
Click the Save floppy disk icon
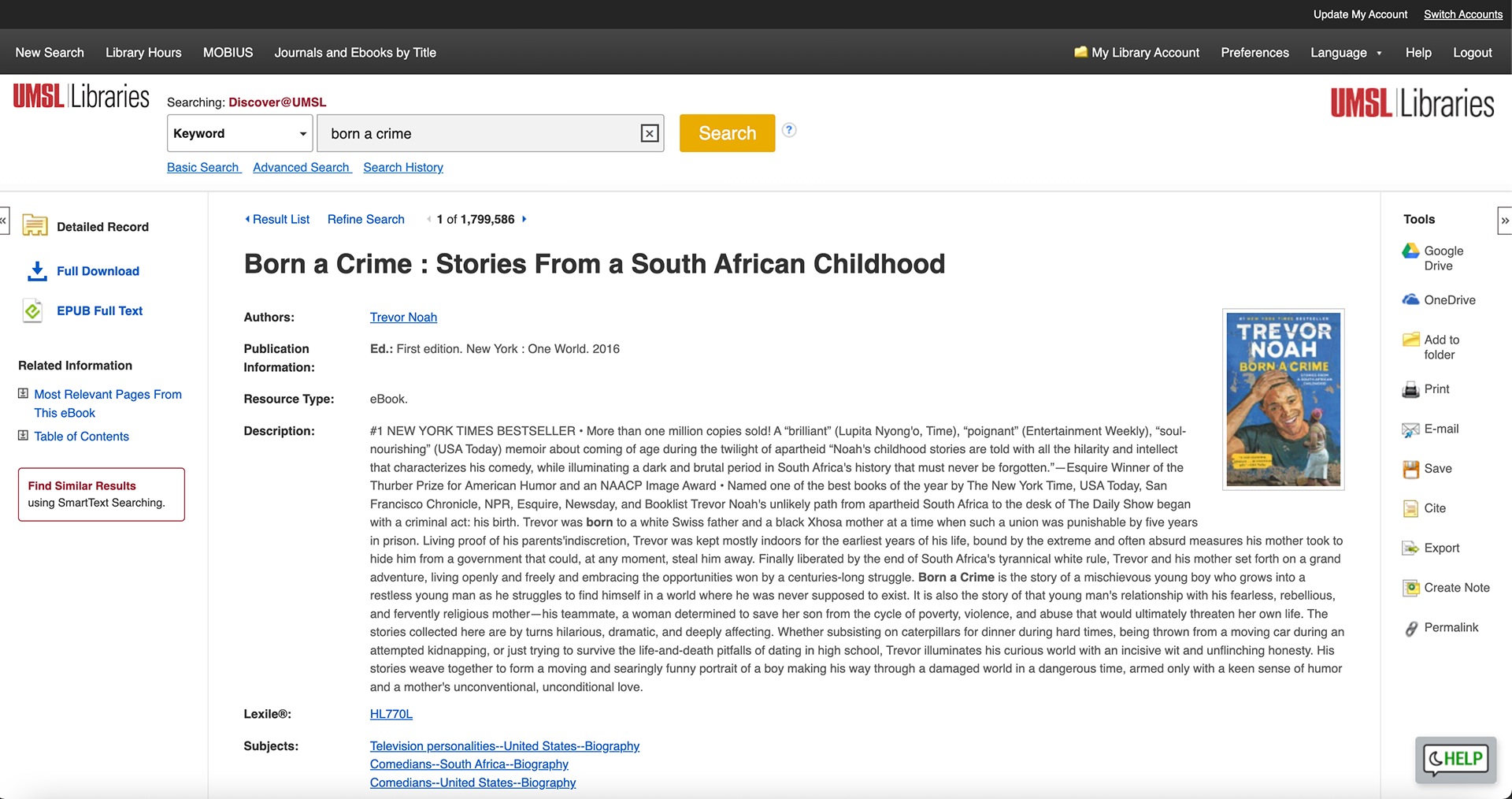[x=1410, y=469]
